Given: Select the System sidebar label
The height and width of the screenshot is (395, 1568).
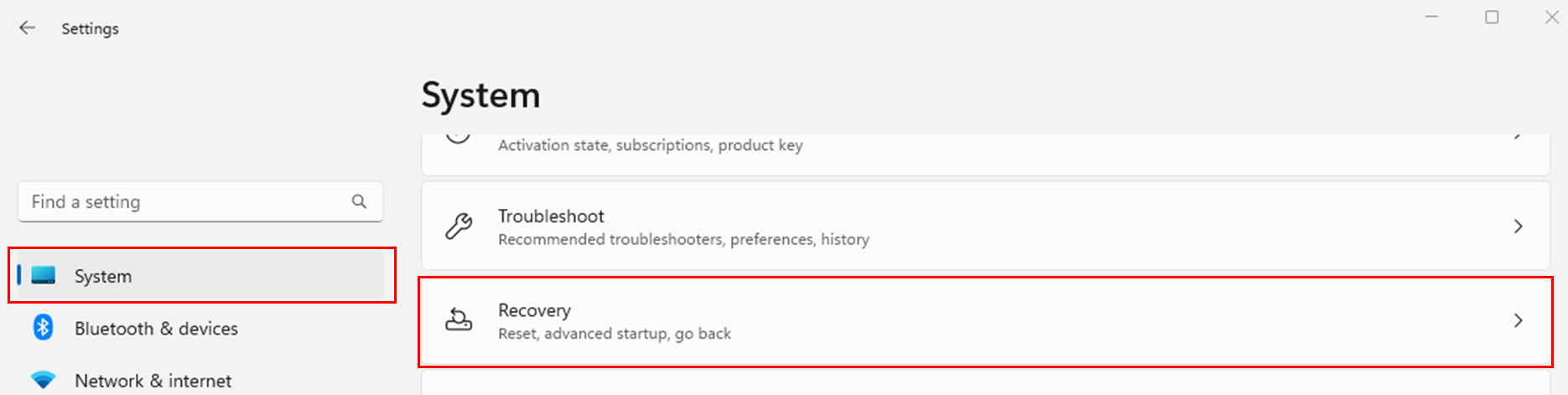Looking at the screenshot, I should (103, 276).
